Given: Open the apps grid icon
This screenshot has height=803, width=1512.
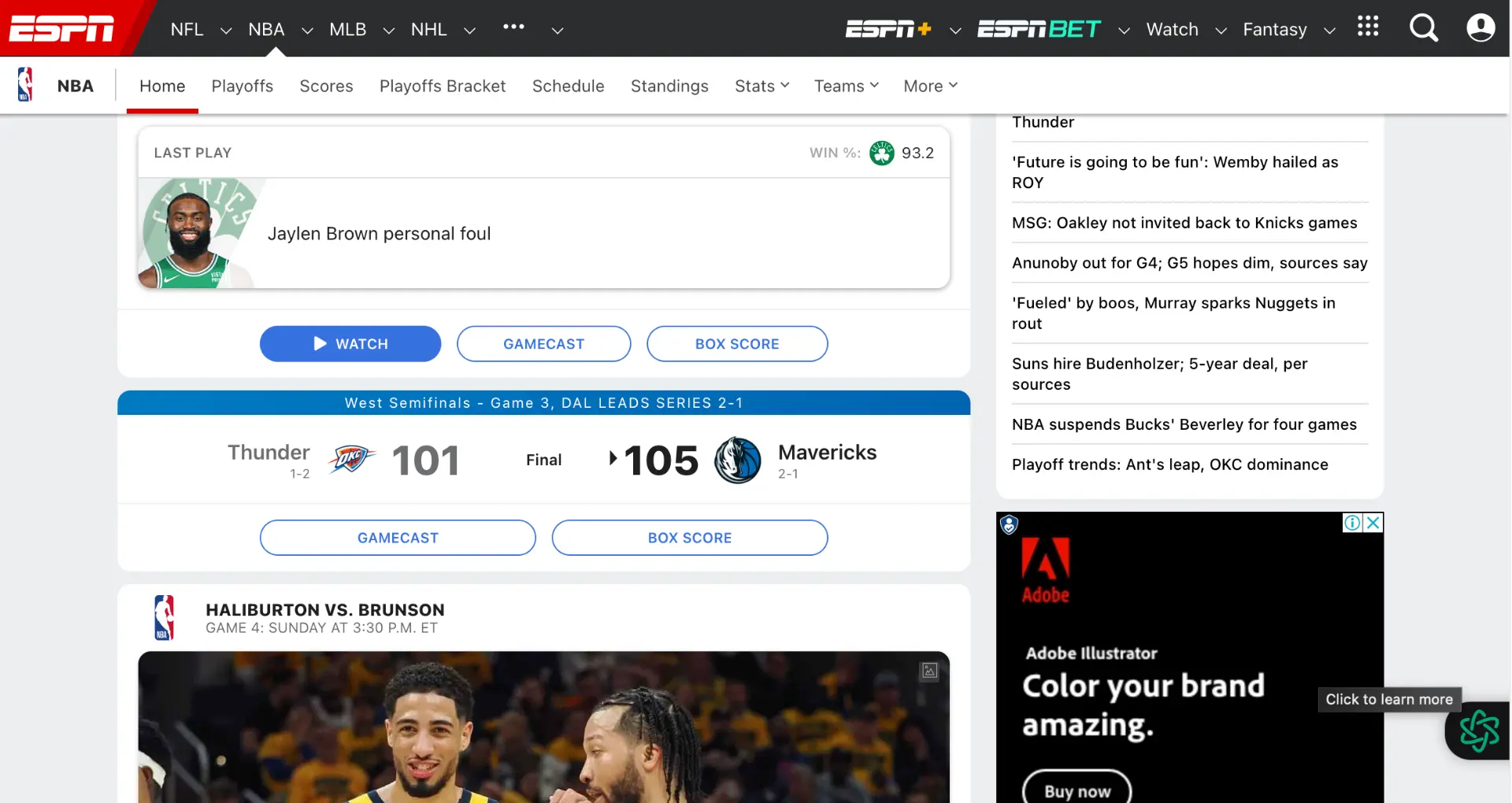Looking at the screenshot, I should (x=1368, y=26).
